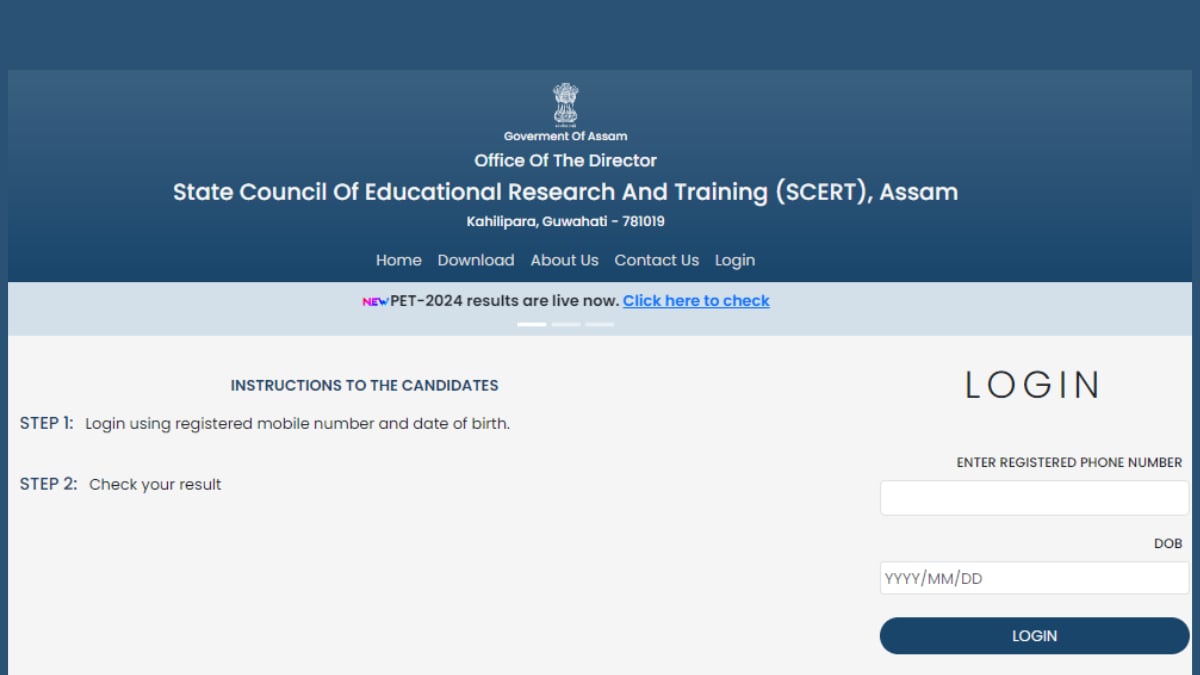The height and width of the screenshot is (675, 1200).
Task: Click the NEW badge beside the PET-2024 notice
Action: pyautogui.click(x=375, y=300)
